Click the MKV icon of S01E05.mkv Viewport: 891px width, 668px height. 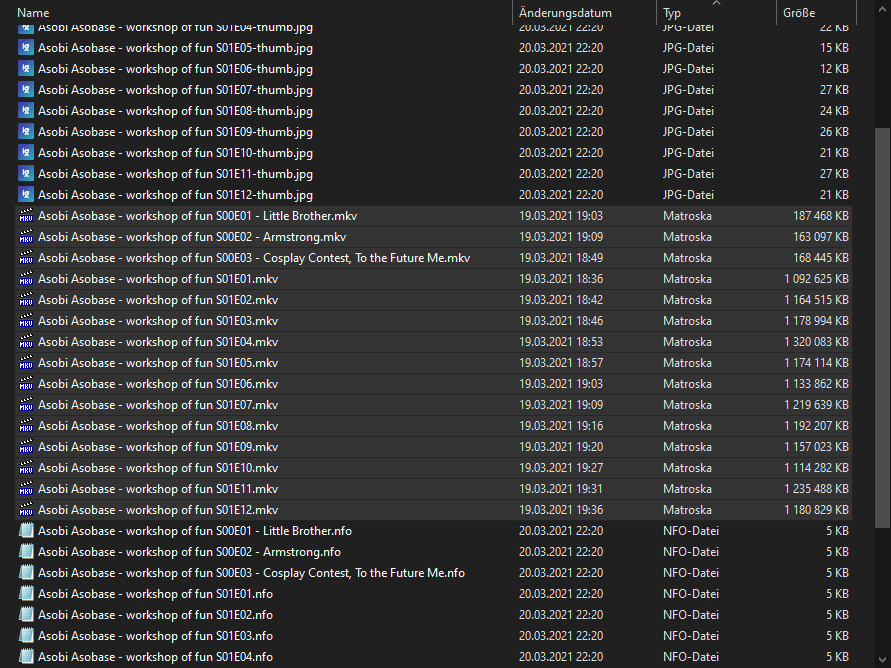pos(26,363)
